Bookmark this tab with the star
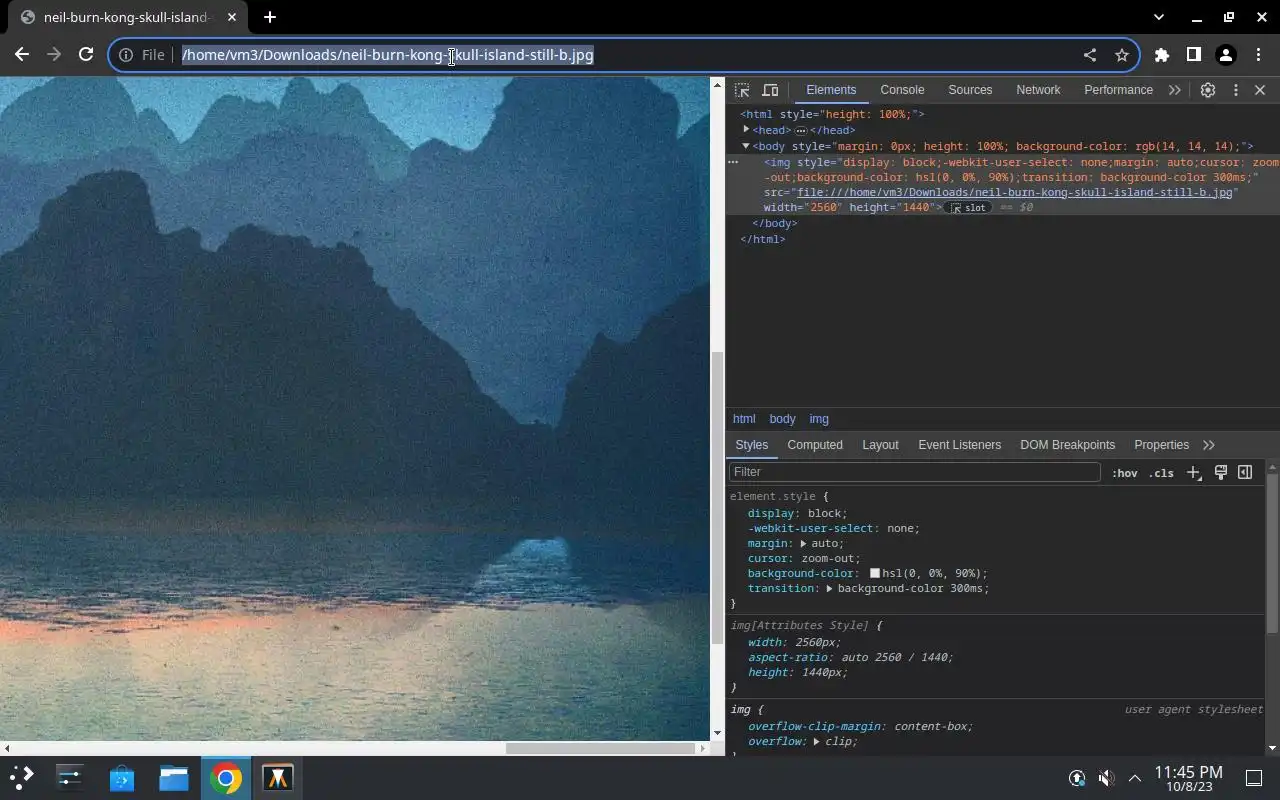 (1122, 55)
